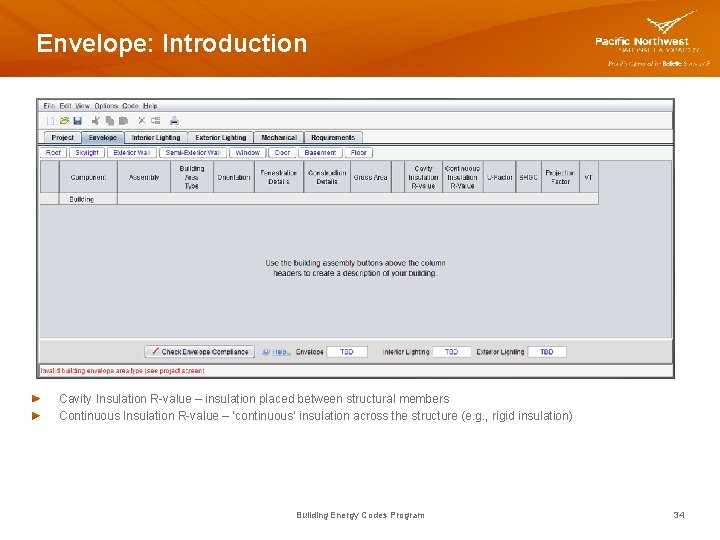Click the Paste icon in toolbar
This screenshot has width=720, height=540.
pos(123,121)
